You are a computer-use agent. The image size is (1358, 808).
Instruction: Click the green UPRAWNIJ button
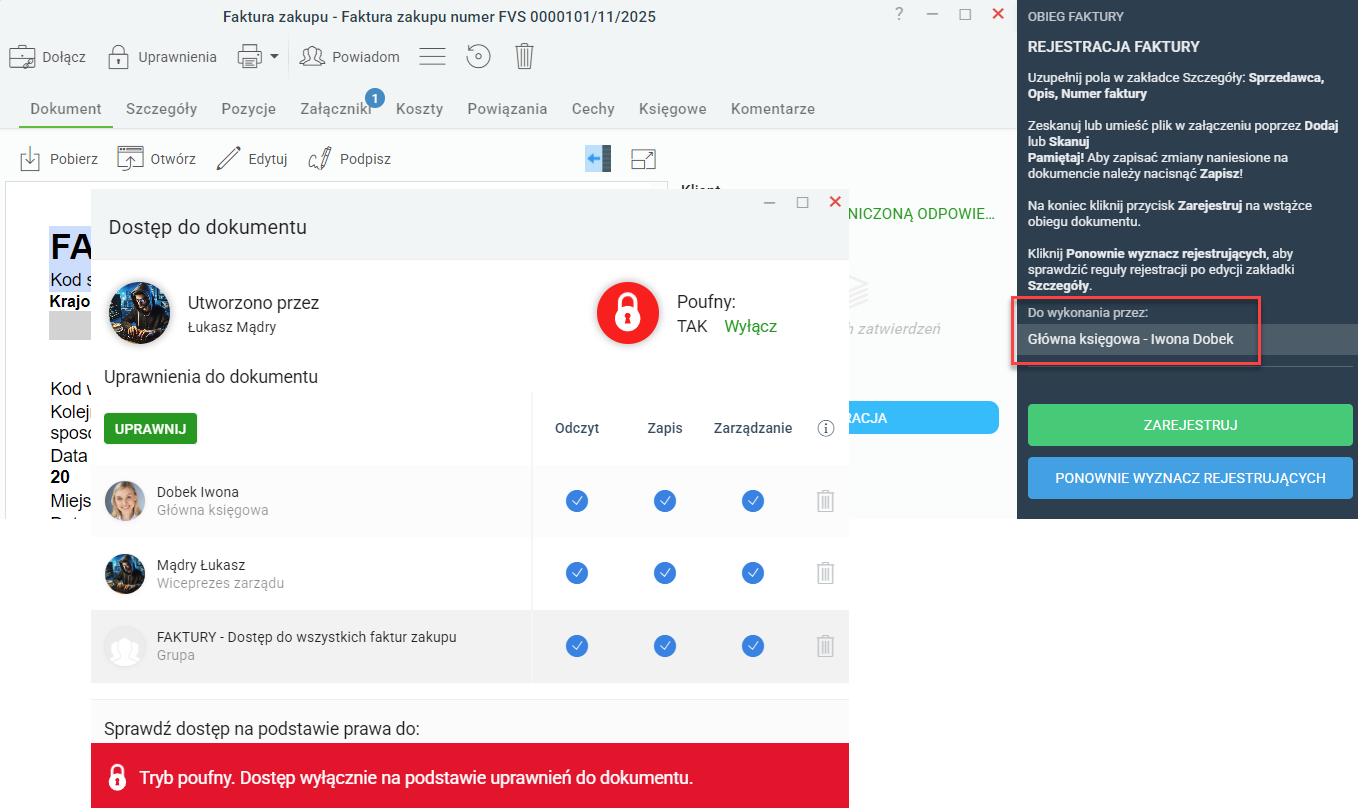[x=151, y=428]
